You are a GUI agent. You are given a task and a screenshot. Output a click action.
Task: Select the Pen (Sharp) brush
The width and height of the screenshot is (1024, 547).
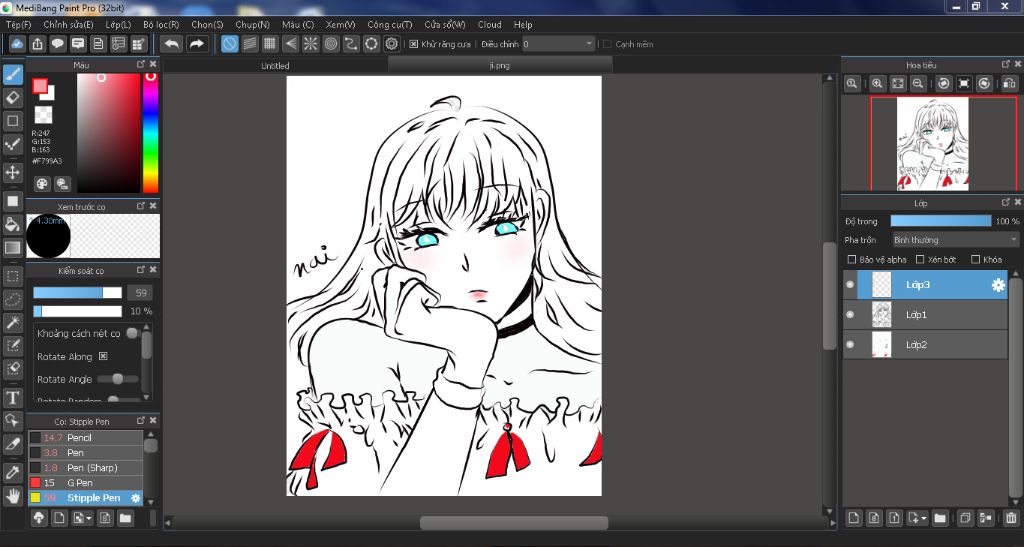click(x=86, y=467)
